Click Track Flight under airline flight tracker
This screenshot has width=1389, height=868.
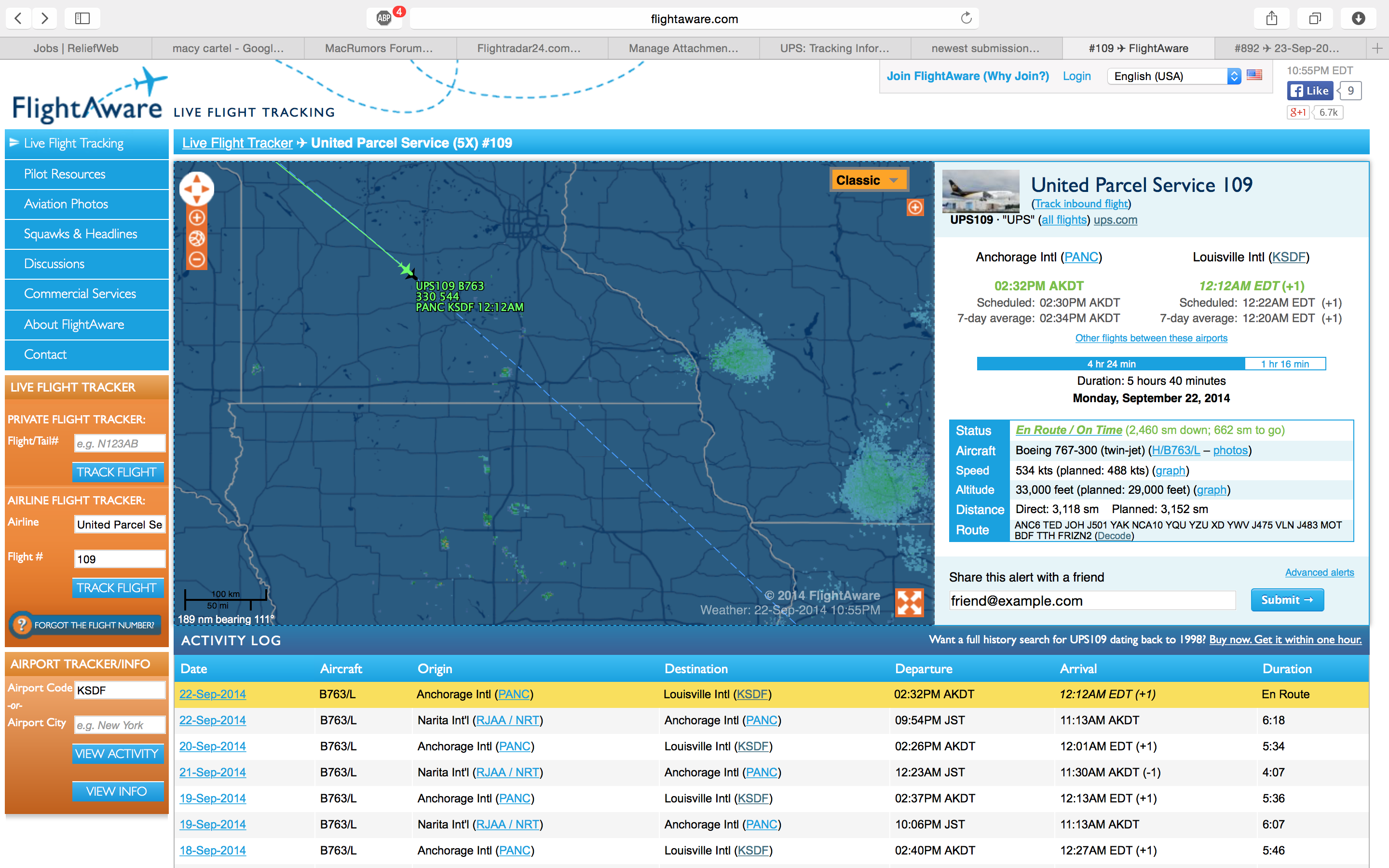117,588
